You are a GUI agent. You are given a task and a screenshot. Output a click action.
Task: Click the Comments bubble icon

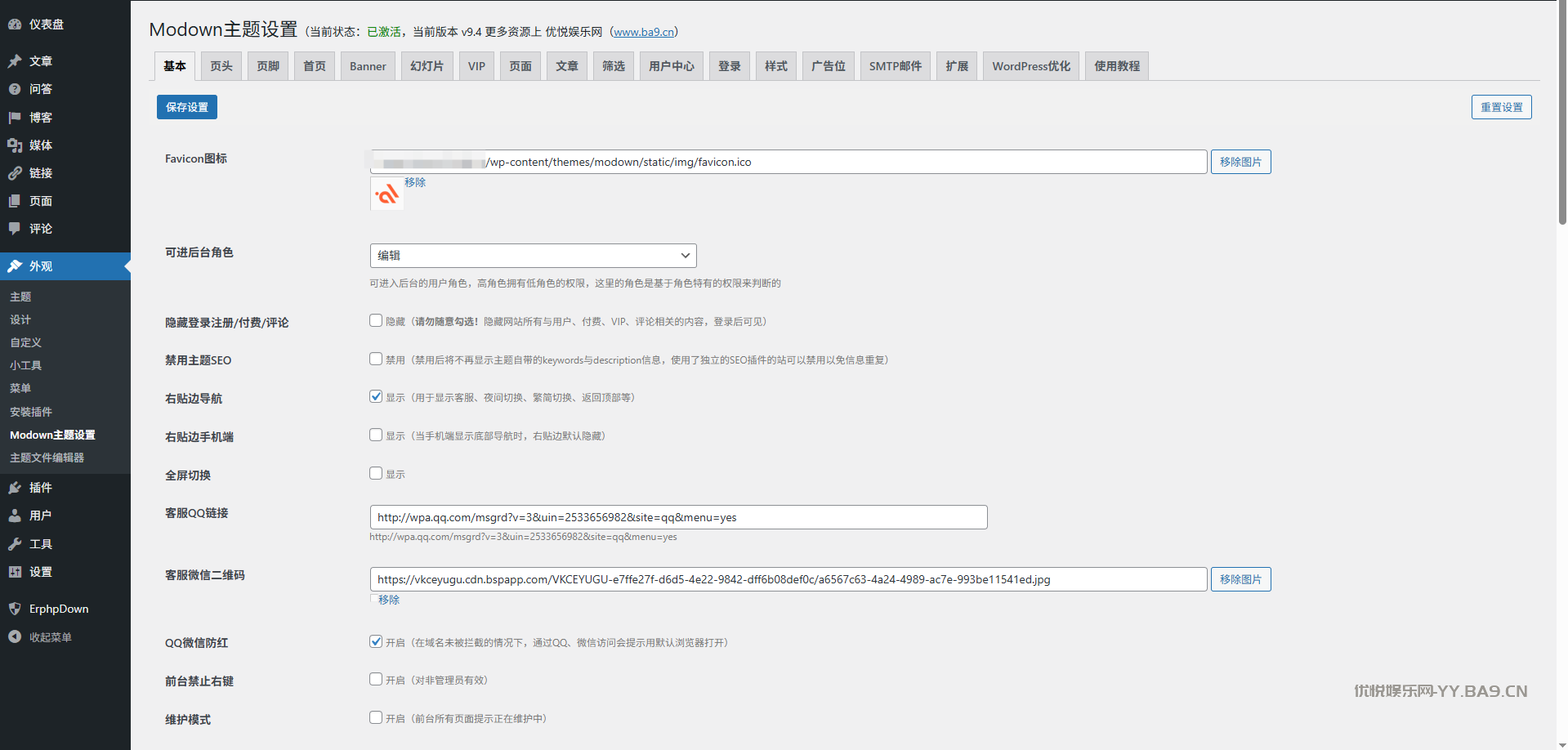pyautogui.click(x=15, y=229)
